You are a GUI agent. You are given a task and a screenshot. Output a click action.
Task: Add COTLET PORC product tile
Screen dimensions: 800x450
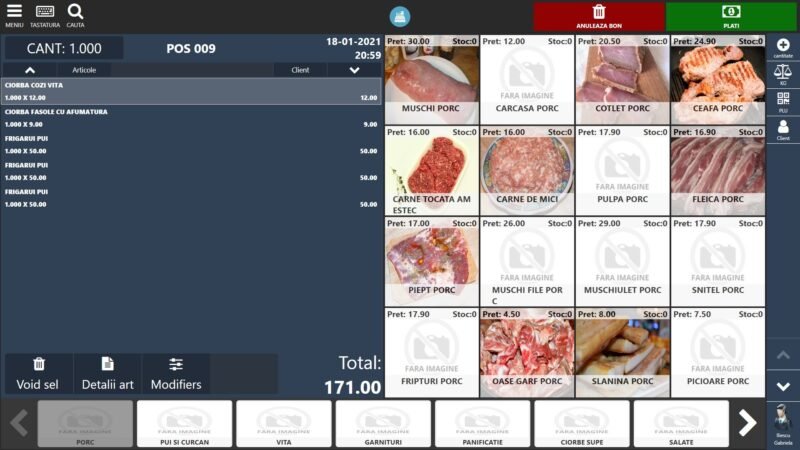(x=622, y=80)
